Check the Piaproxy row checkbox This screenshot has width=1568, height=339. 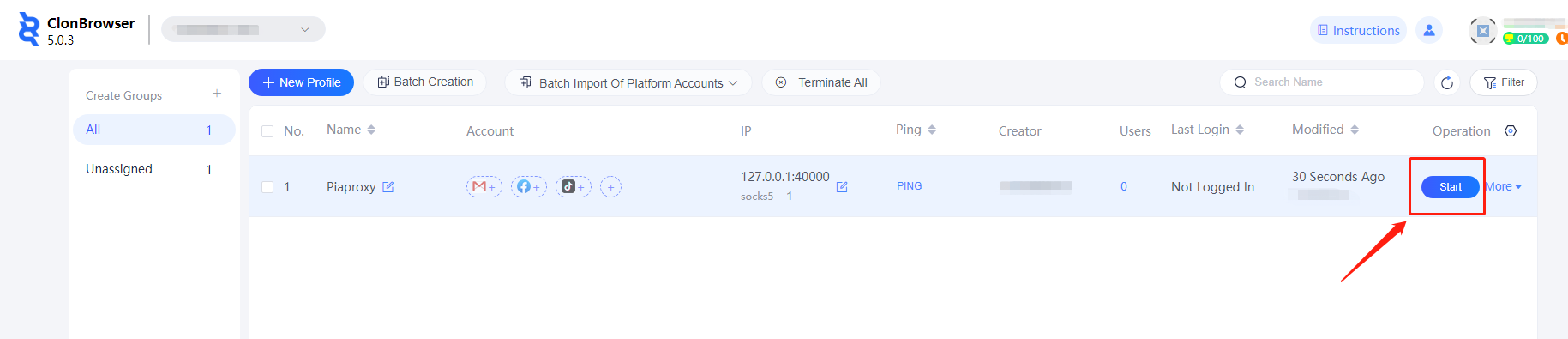267,186
